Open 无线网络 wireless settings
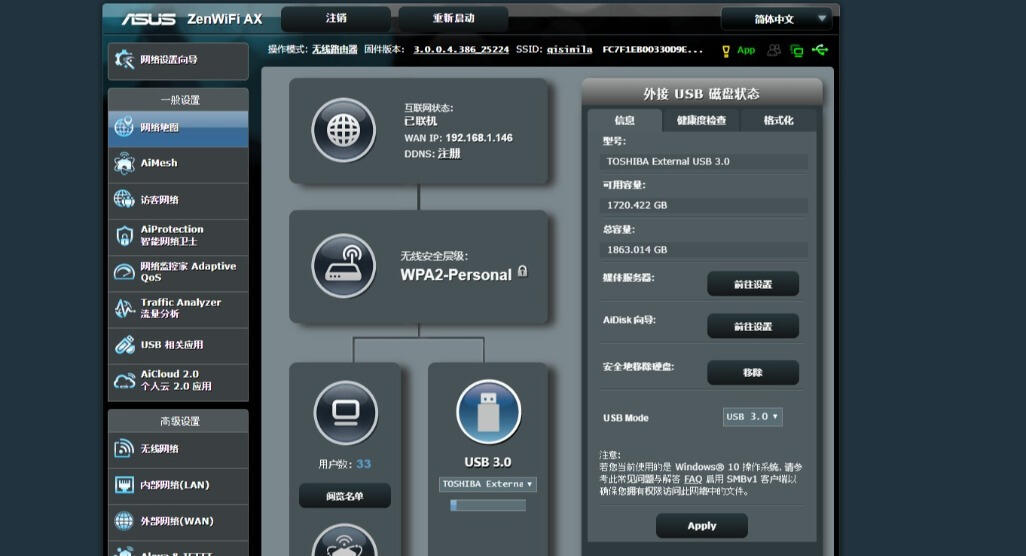Screen dimensions: 1026x556 click(x=178, y=449)
